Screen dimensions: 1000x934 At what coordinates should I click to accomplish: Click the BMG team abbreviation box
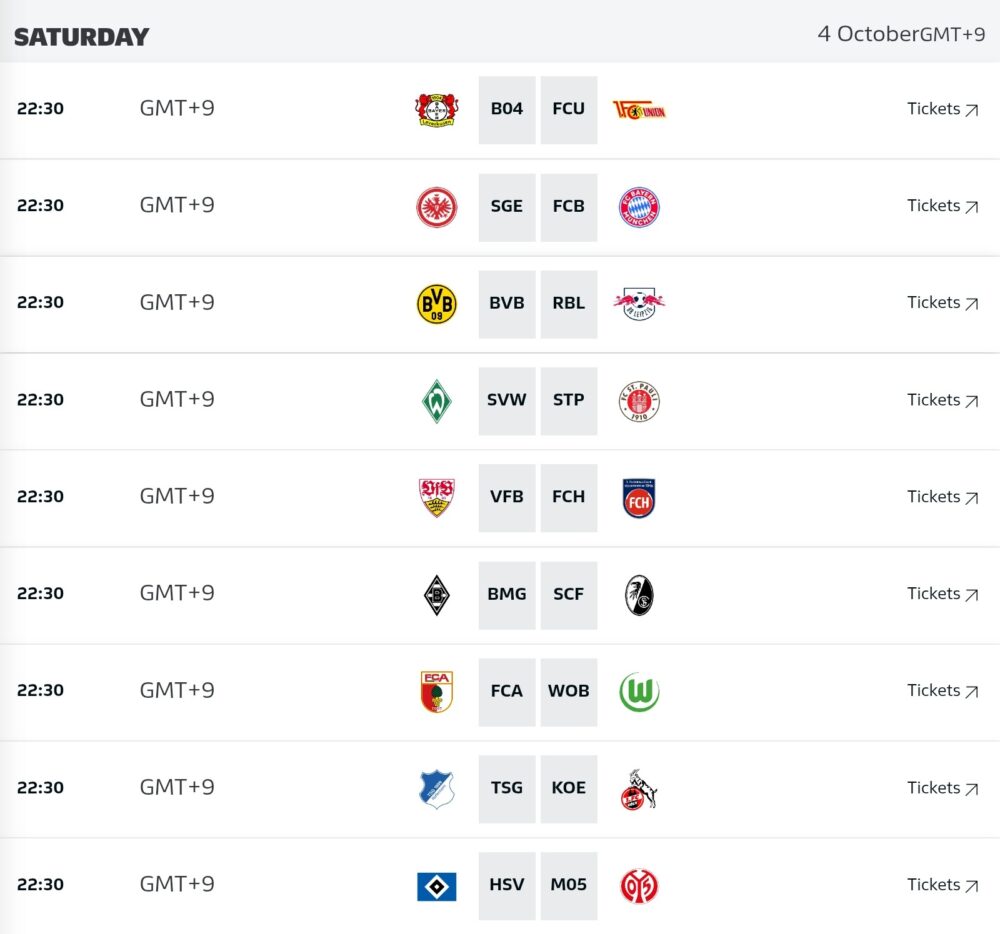tap(507, 595)
